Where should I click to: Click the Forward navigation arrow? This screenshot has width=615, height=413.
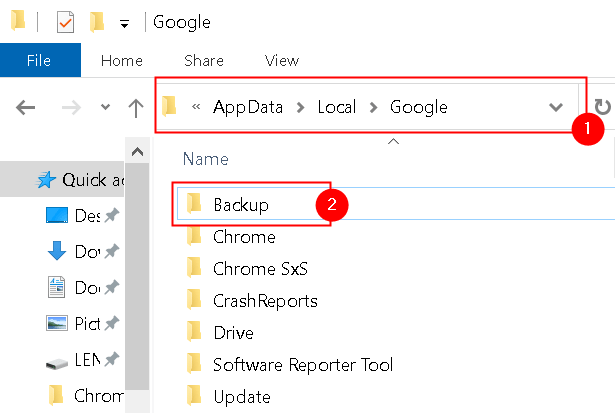[x=68, y=108]
